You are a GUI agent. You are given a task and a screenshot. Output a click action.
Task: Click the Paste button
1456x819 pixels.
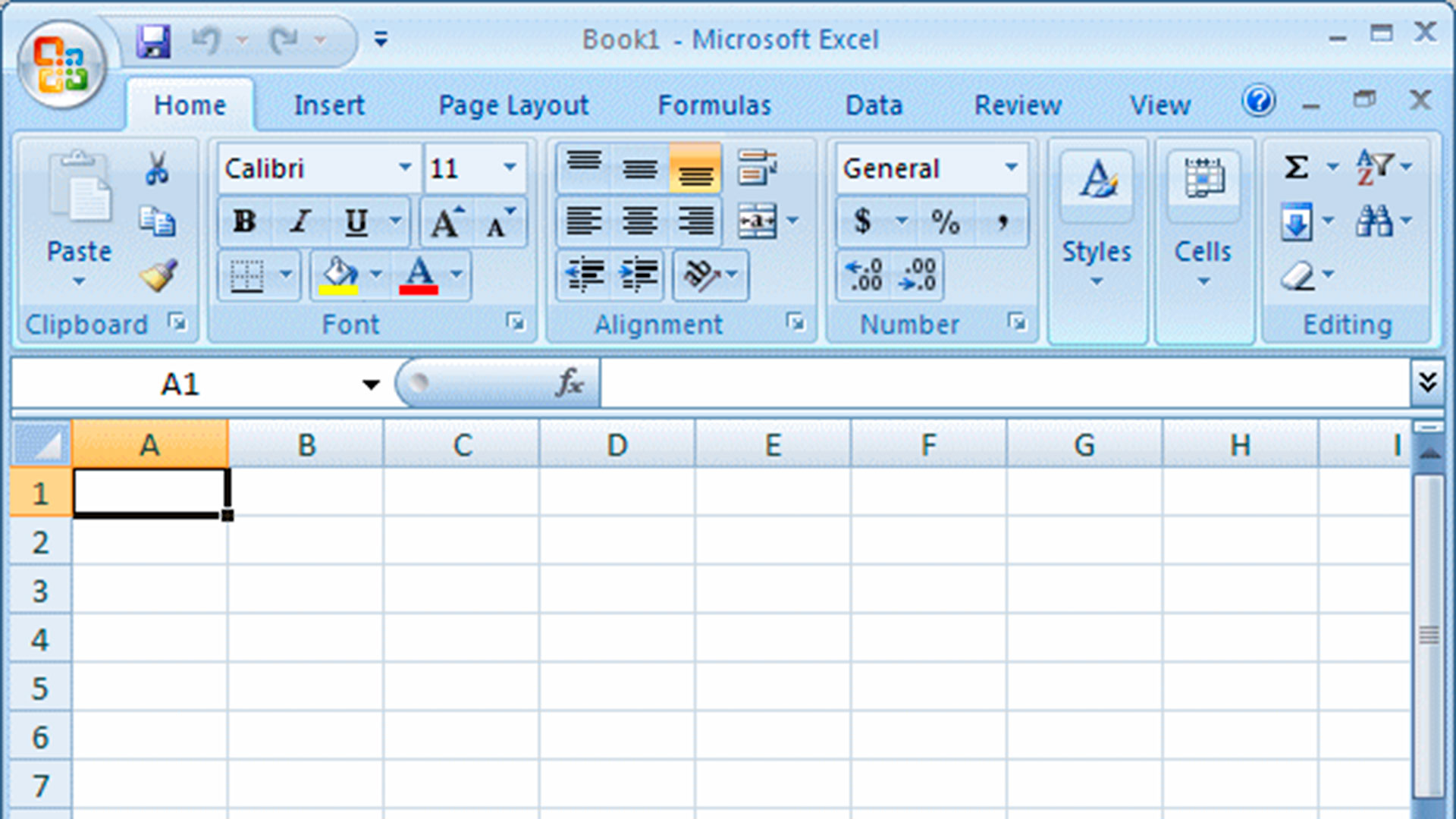[x=79, y=190]
